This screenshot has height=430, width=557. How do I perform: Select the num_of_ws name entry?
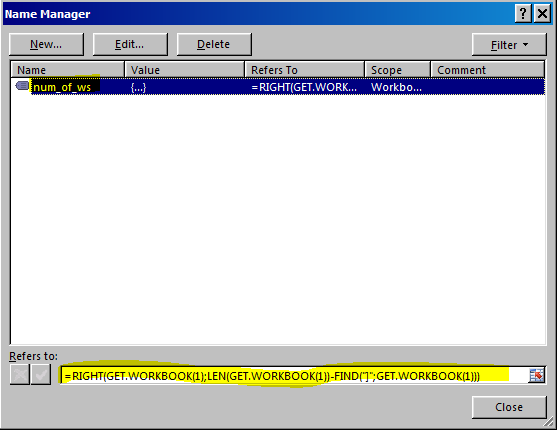point(62,87)
